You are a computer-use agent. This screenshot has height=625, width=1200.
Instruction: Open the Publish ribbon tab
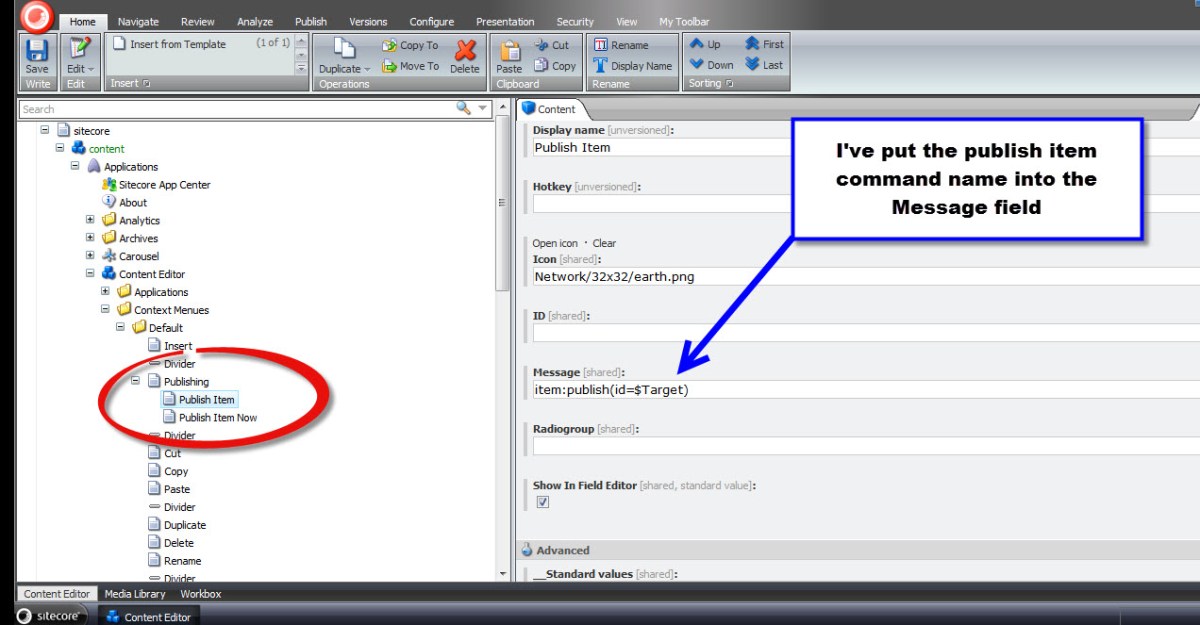tap(310, 22)
